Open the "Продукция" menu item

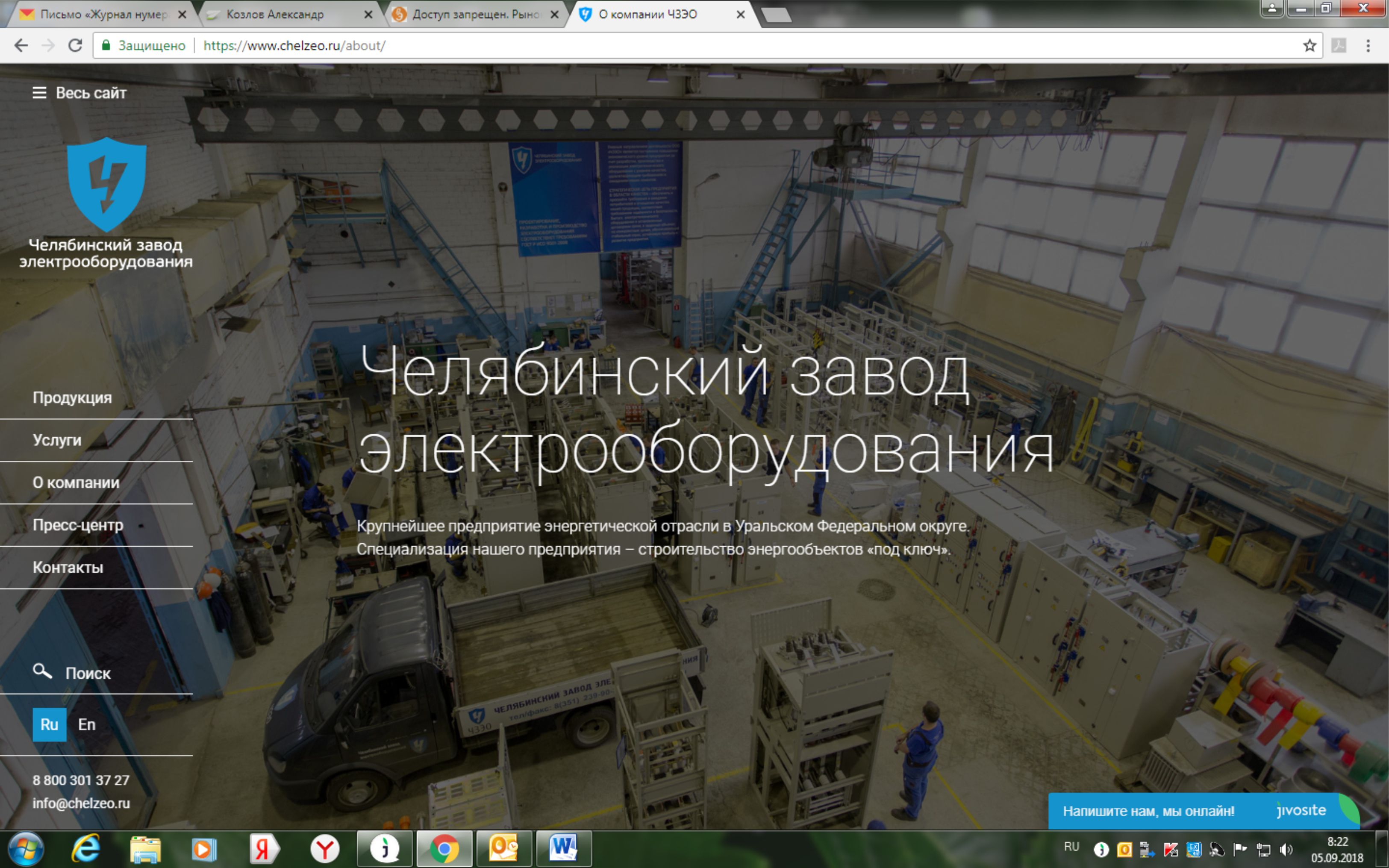pos(72,397)
